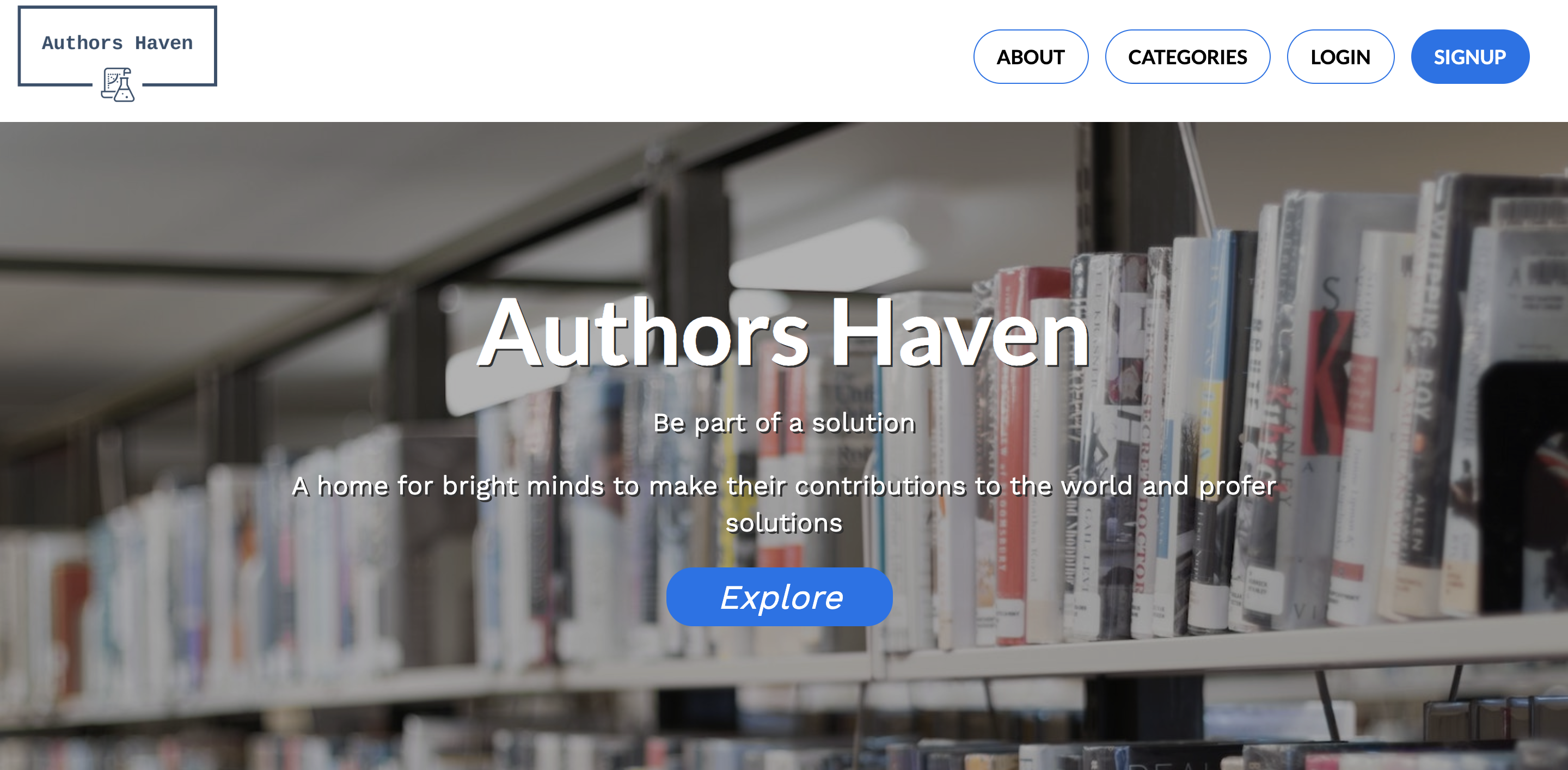Select the blue SIGNUP button
The image size is (1568, 770).
coord(1469,57)
